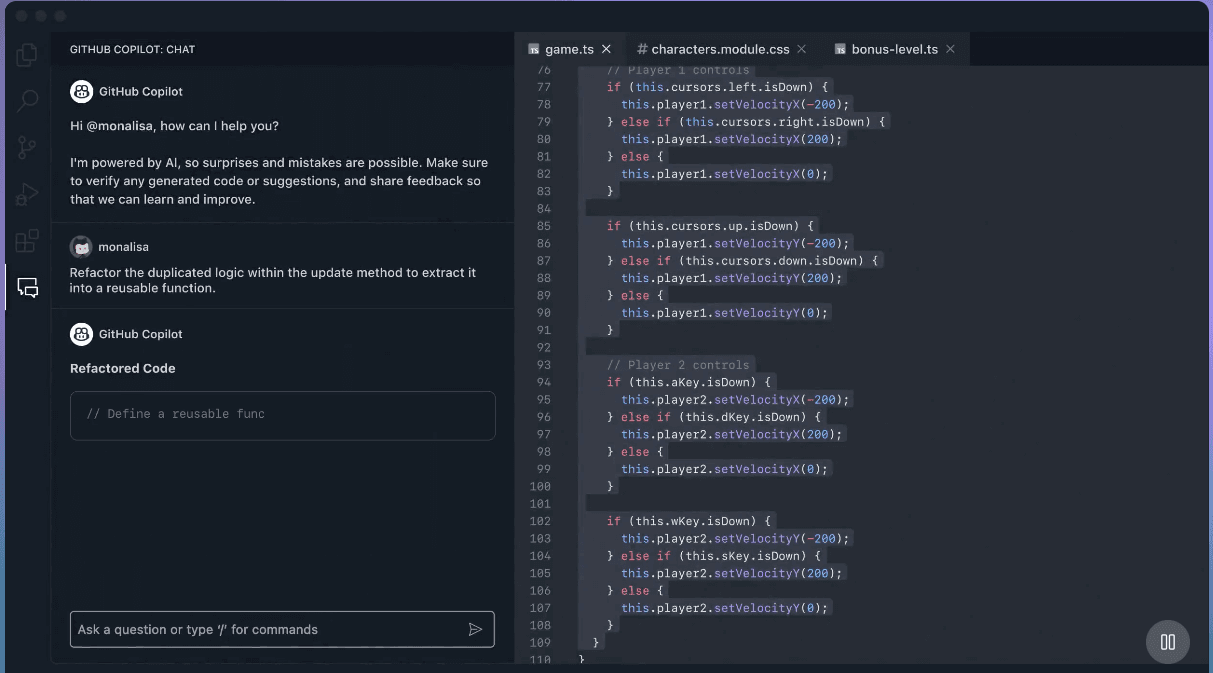Open the Source Control branch icon
The image size is (1213, 673).
coord(27,148)
